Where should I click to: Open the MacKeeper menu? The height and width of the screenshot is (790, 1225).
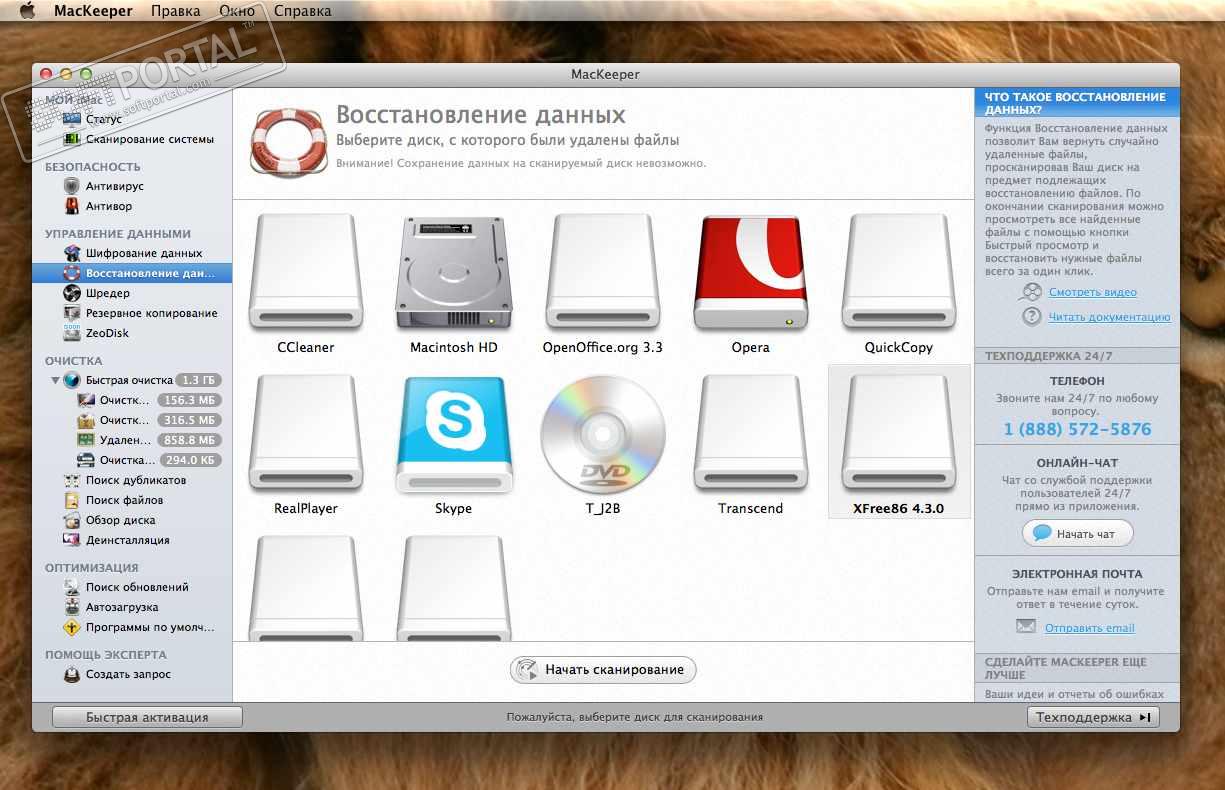pyautogui.click(x=94, y=11)
